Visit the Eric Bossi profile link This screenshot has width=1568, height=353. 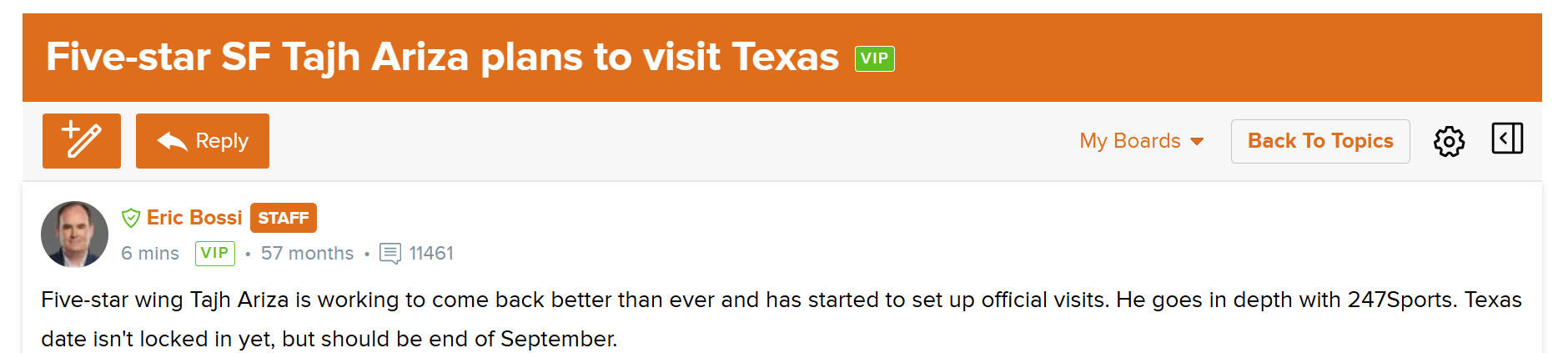click(x=194, y=218)
